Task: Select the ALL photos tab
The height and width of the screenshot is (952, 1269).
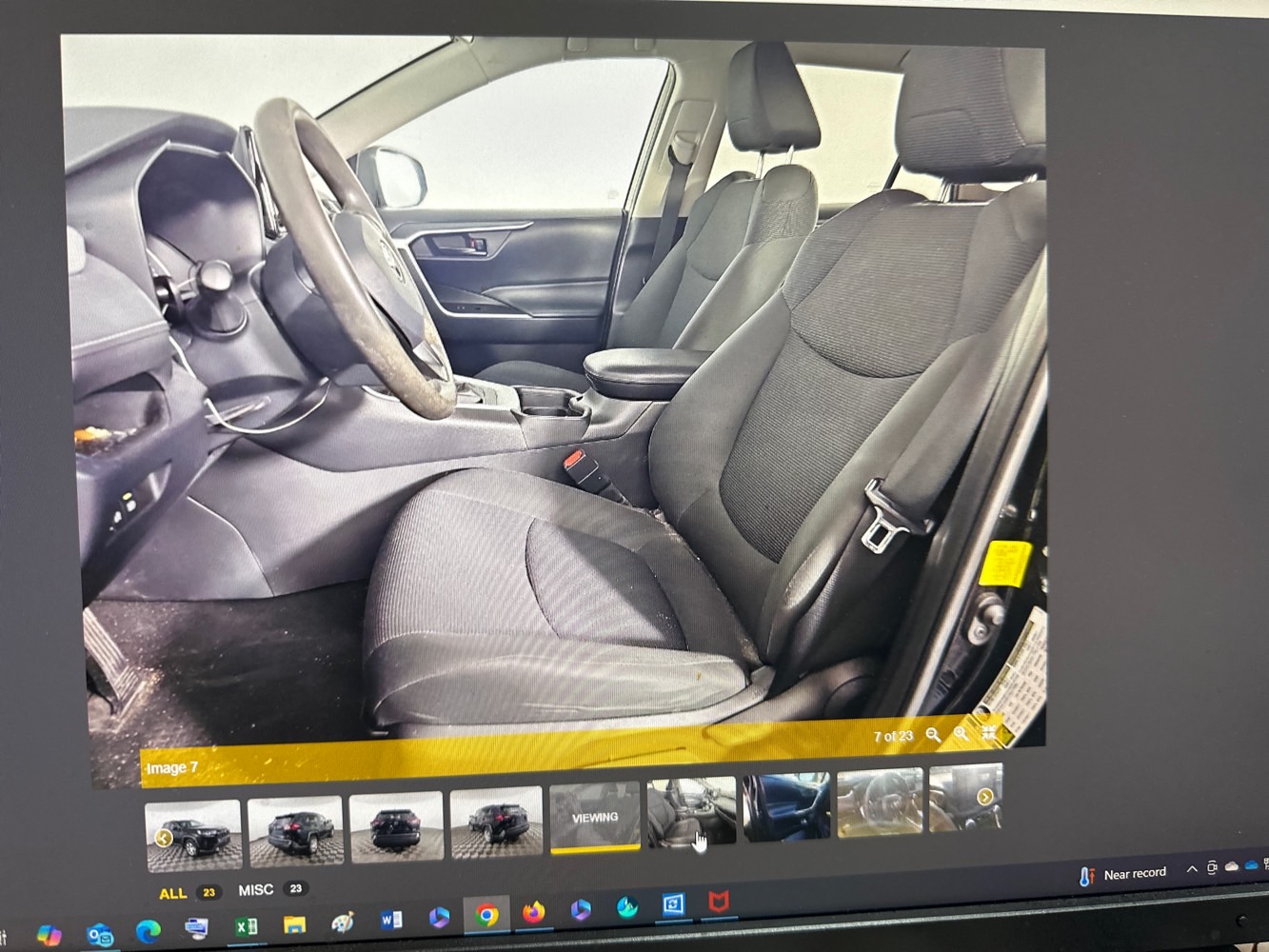Action: coord(172,893)
